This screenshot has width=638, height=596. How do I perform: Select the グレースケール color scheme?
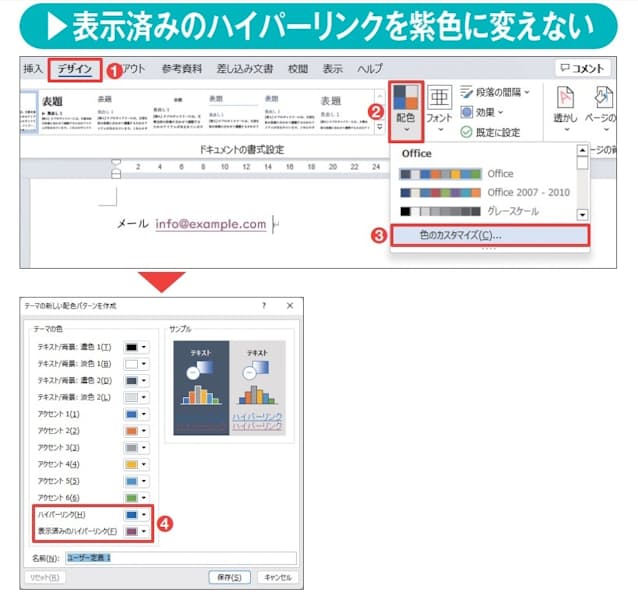tap(484, 211)
